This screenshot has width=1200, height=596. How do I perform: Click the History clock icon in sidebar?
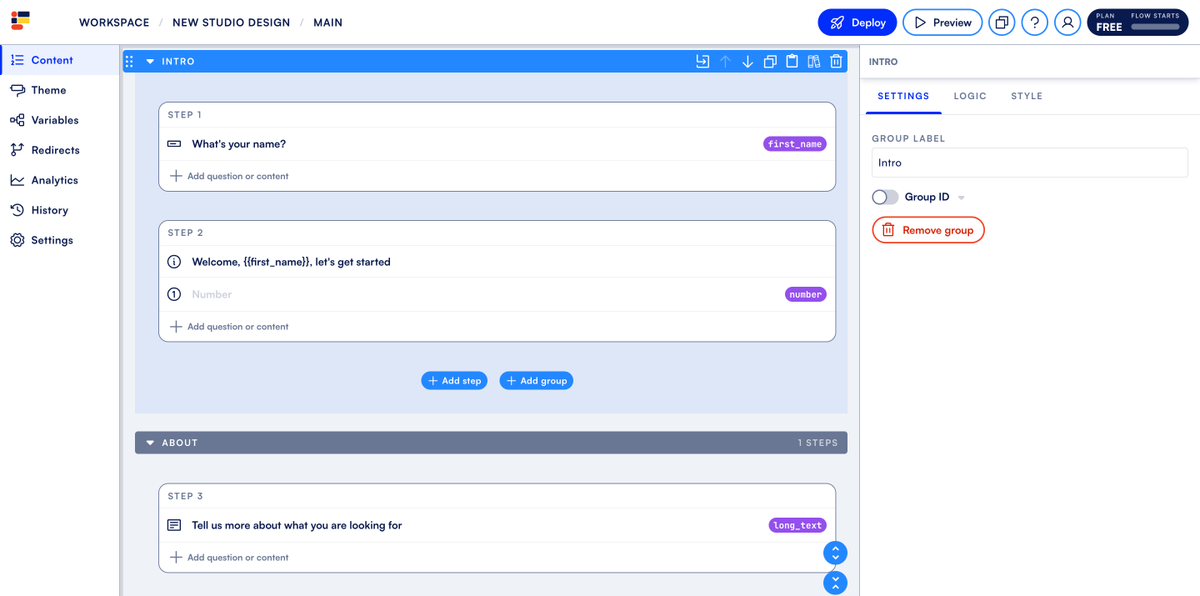tap(17, 210)
